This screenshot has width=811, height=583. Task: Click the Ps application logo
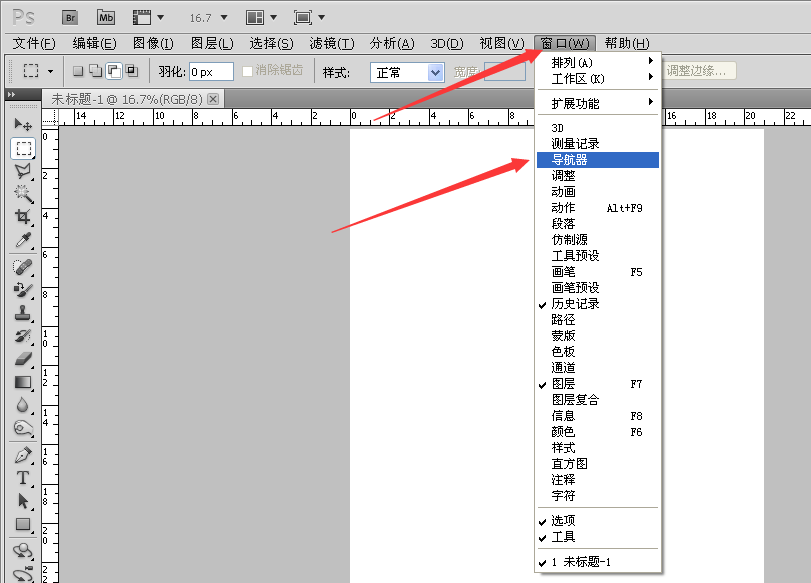coord(23,18)
